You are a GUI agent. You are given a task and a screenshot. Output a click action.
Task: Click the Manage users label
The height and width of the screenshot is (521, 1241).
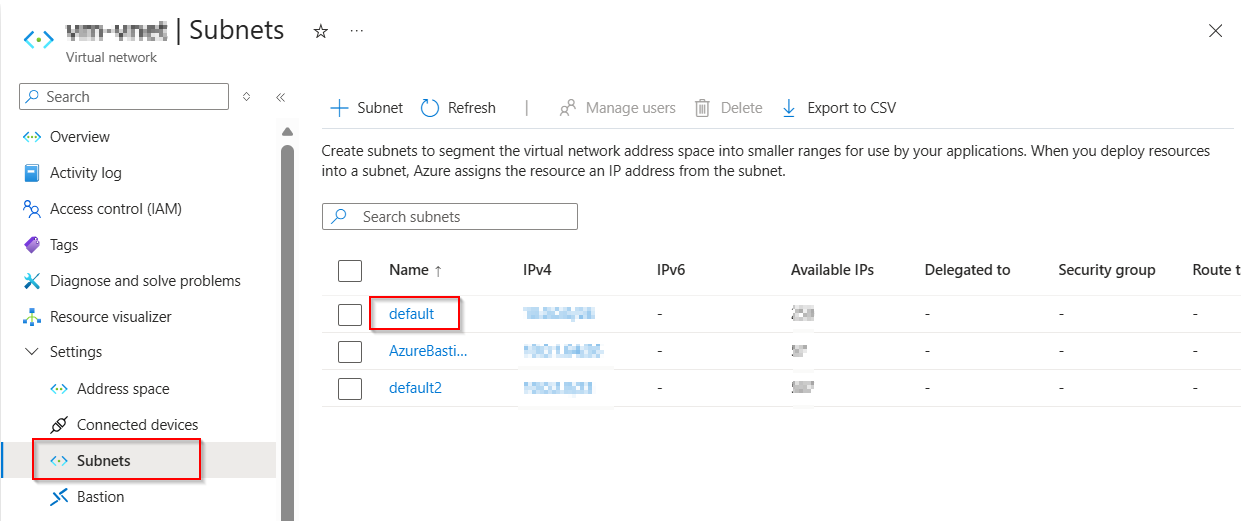coord(631,108)
